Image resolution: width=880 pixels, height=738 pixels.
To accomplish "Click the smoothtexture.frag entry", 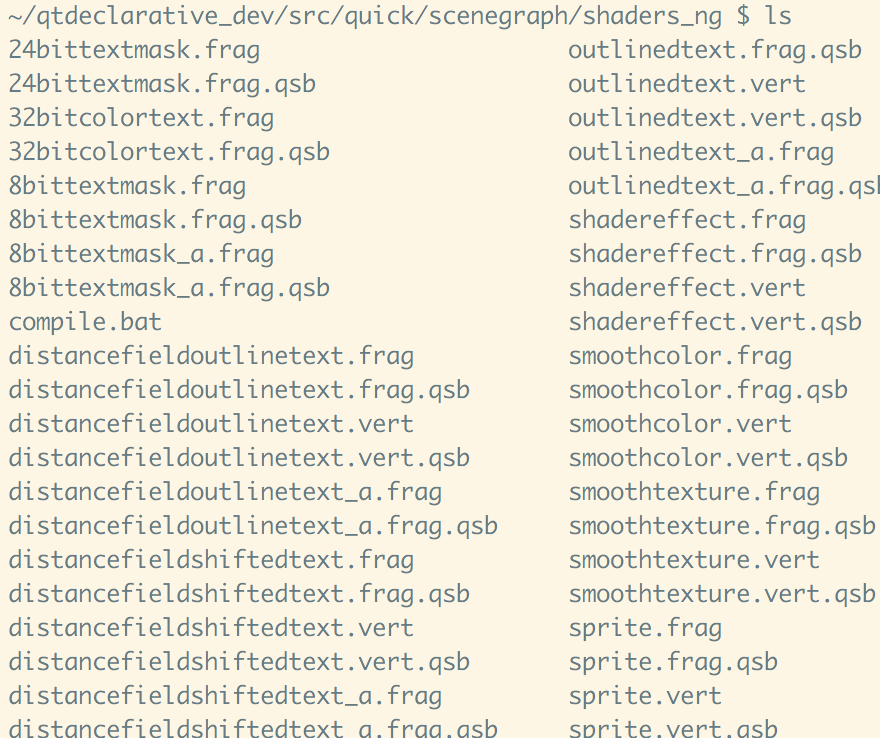I will tap(694, 492).
